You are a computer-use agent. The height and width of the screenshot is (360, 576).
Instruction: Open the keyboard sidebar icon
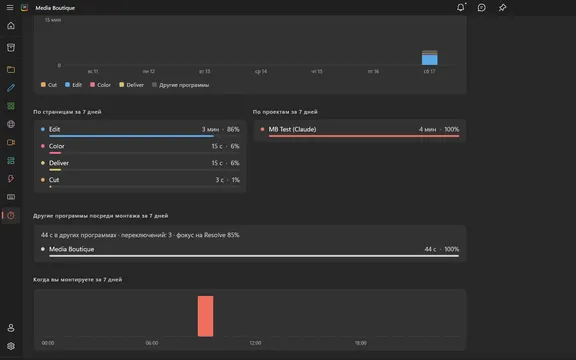pos(11,197)
